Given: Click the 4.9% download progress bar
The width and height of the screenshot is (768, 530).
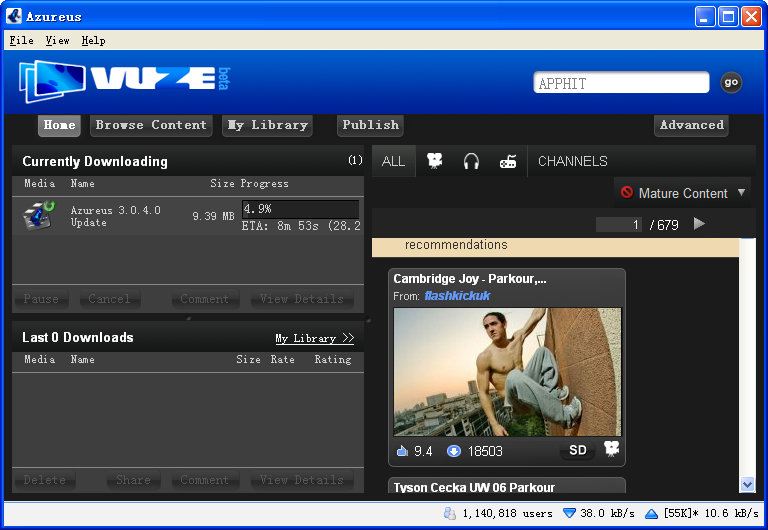Looking at the screenshot, I should click(300, 209).
